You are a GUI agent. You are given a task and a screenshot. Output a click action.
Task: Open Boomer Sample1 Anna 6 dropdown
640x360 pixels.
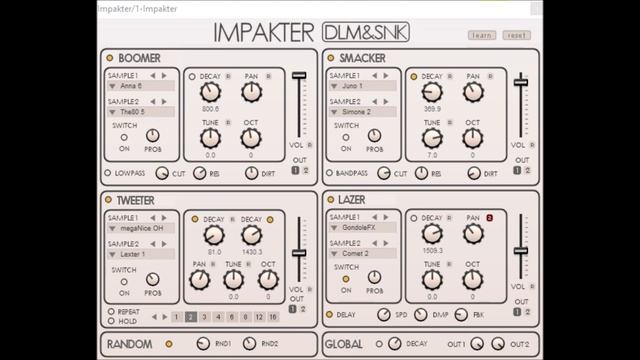pos(141,86)
